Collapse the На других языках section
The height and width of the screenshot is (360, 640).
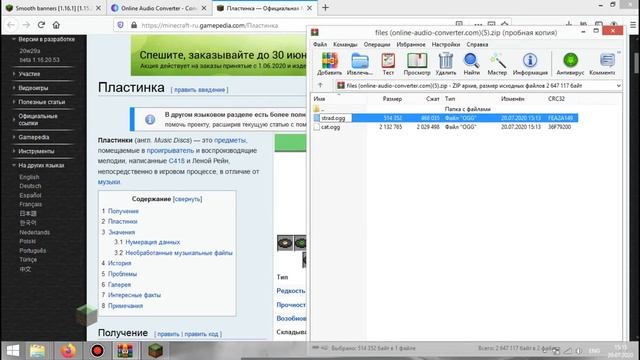point(41,165)
